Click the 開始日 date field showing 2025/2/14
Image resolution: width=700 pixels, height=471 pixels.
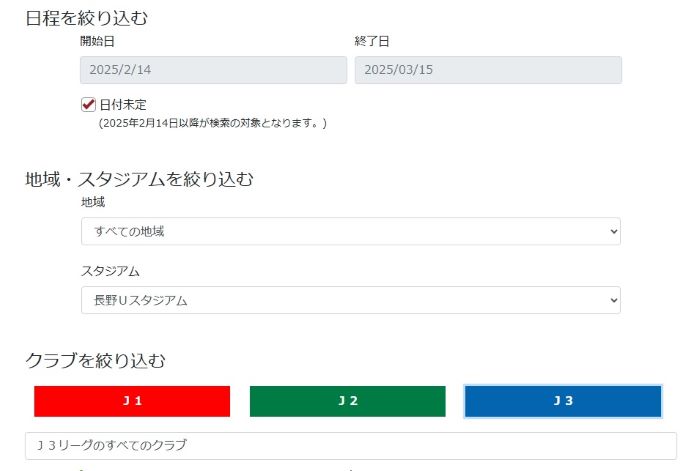(213, 70)
